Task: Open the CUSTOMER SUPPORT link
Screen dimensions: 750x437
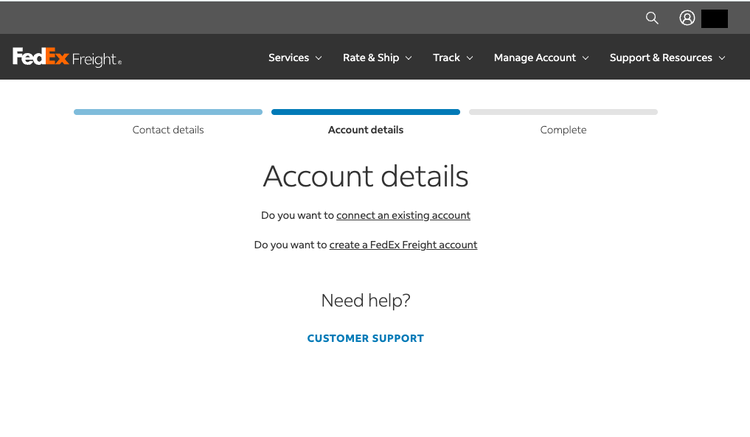Action: tap(365, 339)
